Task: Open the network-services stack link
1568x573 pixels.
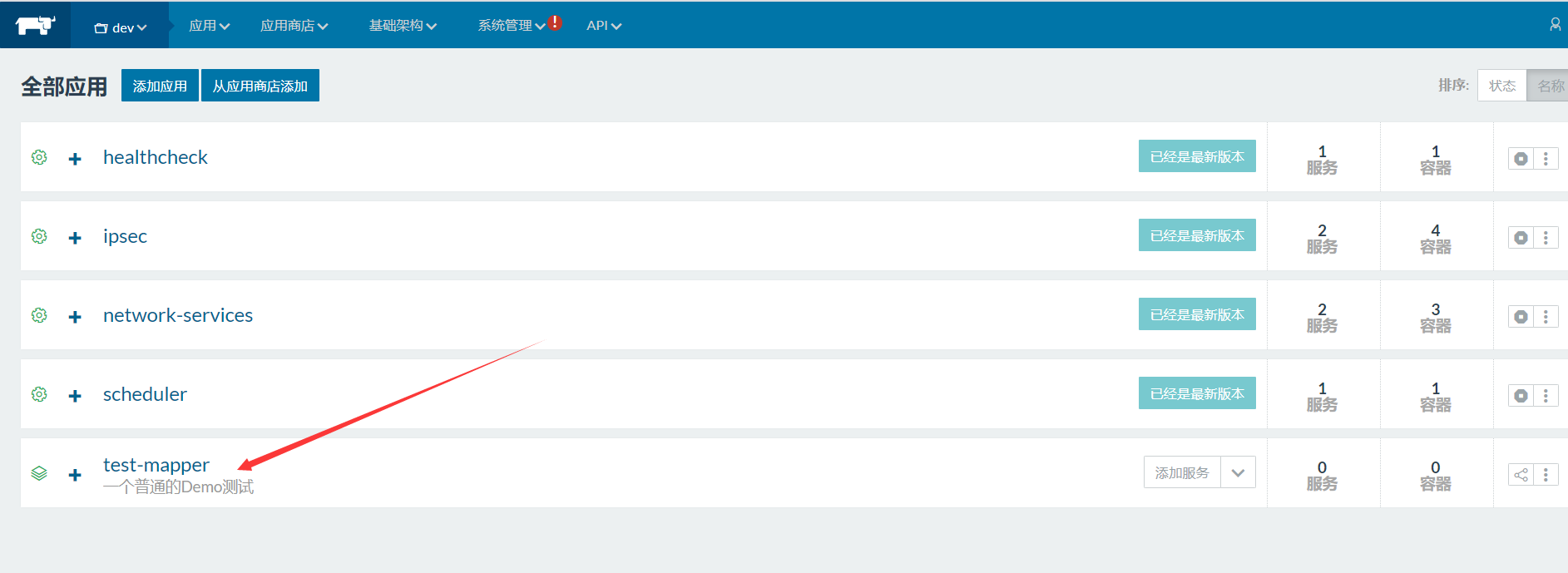Action: 178,315
